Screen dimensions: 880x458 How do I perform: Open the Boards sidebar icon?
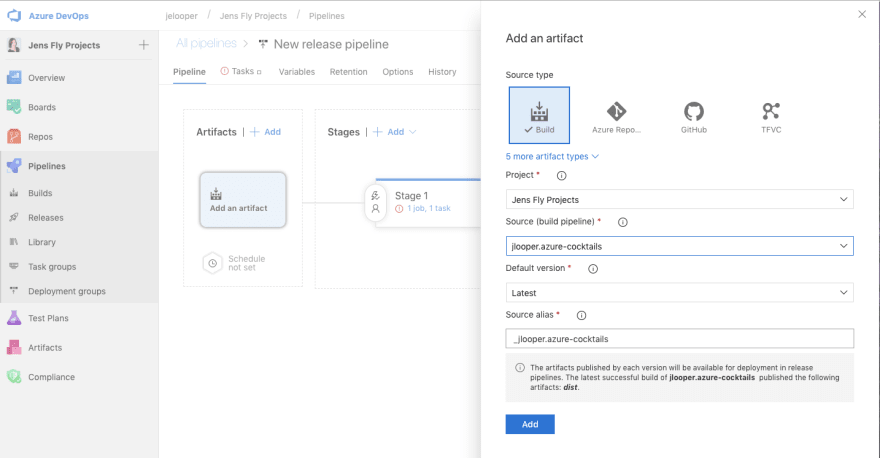(x=14, y=107)
